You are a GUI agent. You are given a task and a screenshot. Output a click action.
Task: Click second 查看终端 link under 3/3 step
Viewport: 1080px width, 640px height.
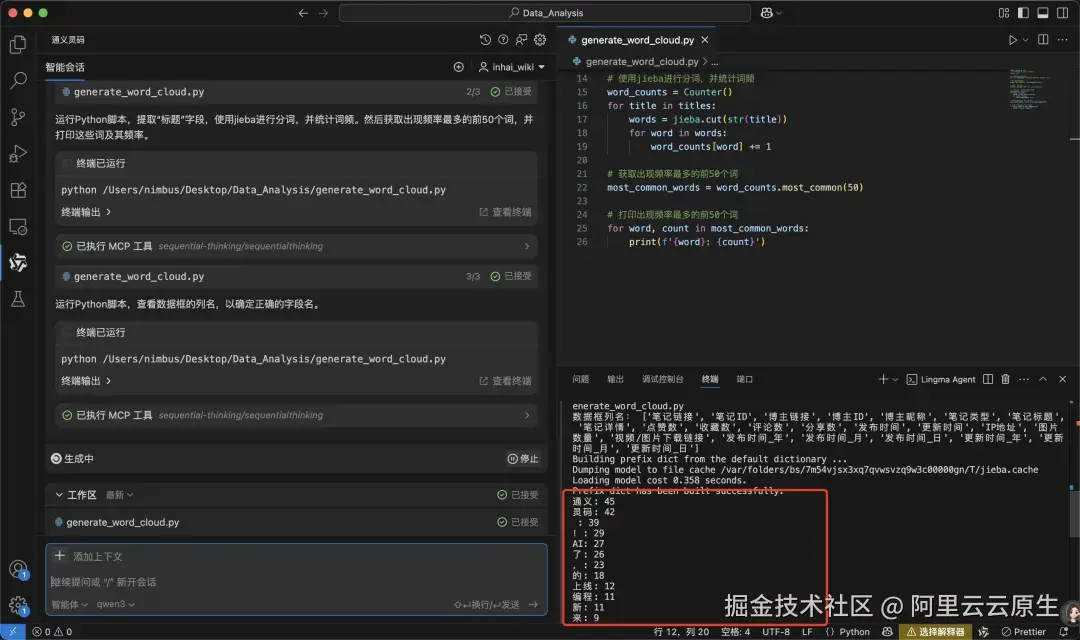(x=506, y=381)
